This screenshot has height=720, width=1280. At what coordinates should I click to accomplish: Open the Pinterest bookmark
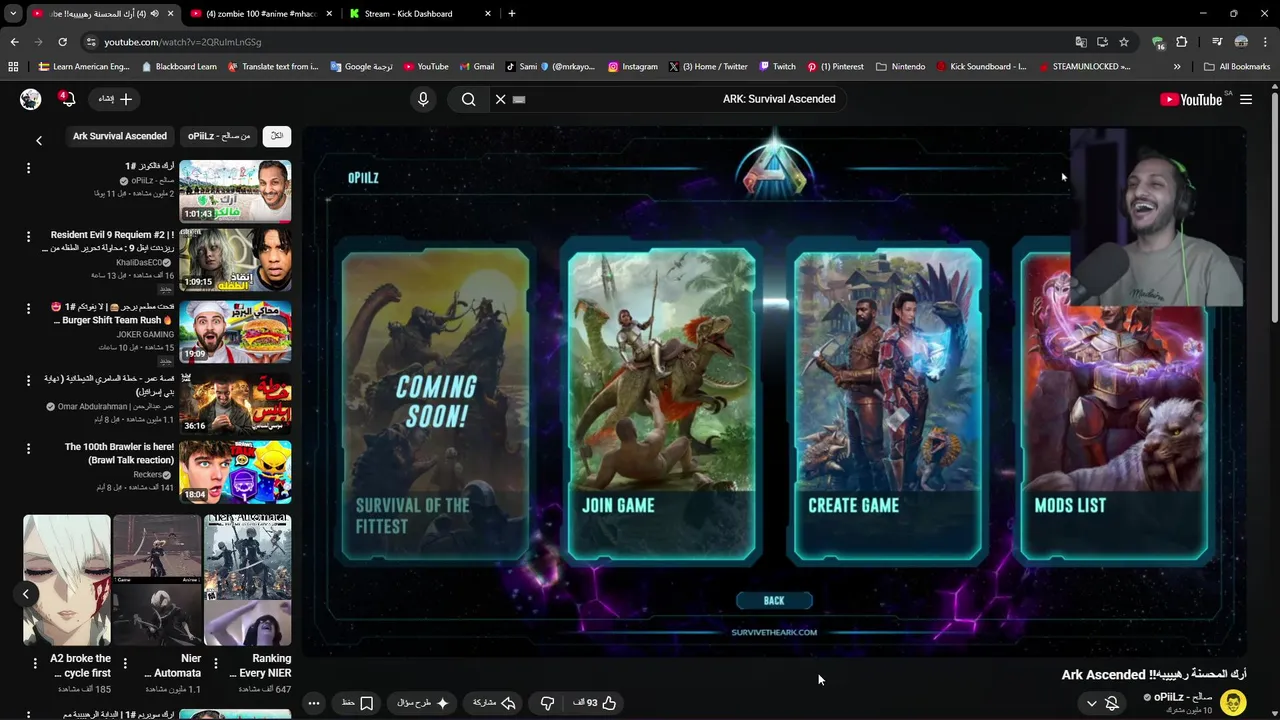(x=834, y=67)
